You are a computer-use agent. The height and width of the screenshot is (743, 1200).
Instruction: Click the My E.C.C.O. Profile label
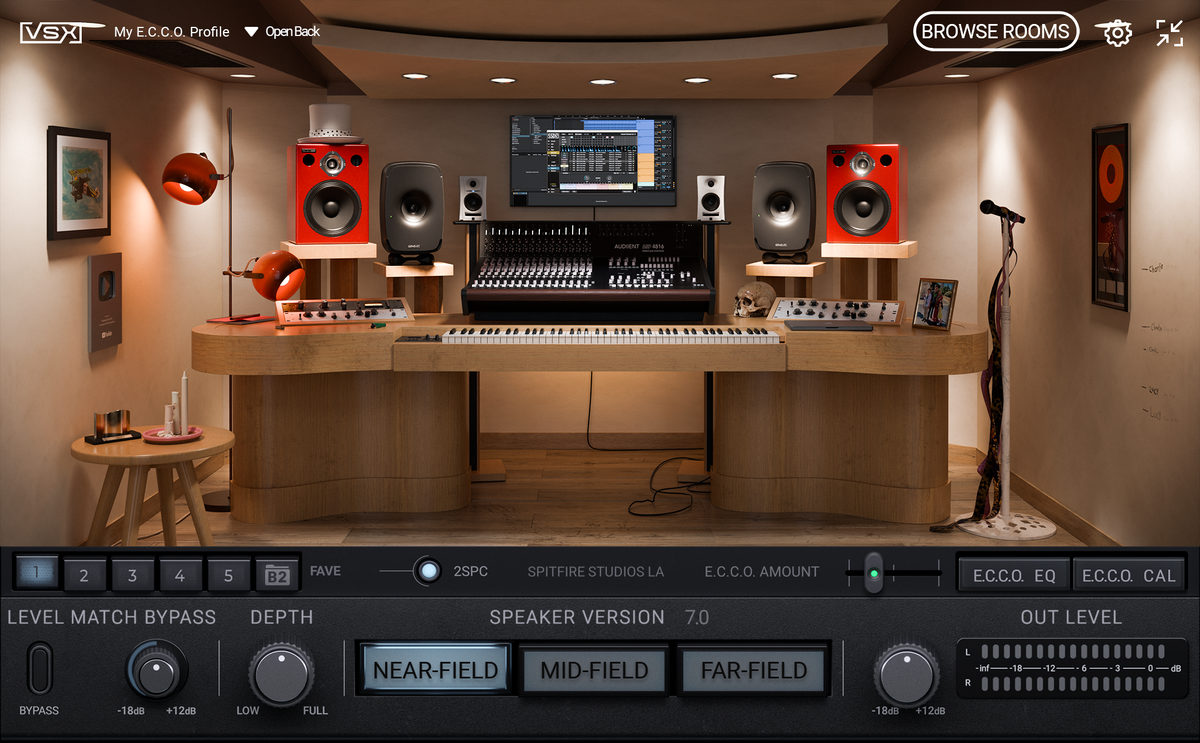click(x=171, y=31)
